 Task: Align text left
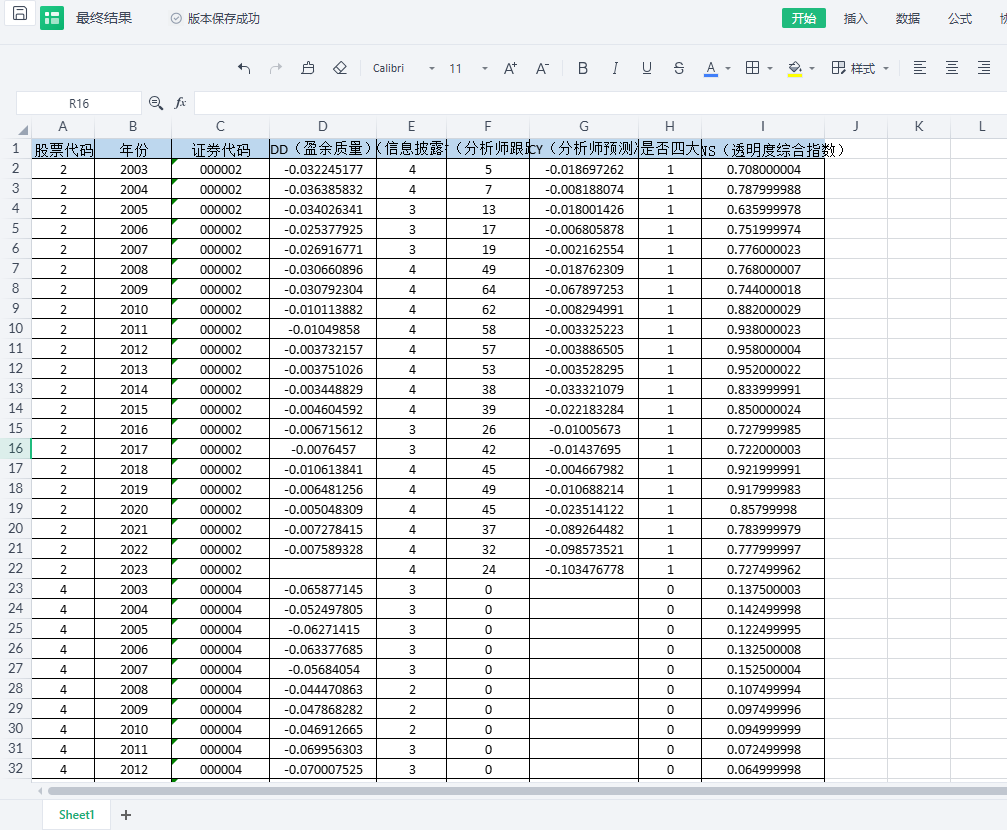pos(920,68)
